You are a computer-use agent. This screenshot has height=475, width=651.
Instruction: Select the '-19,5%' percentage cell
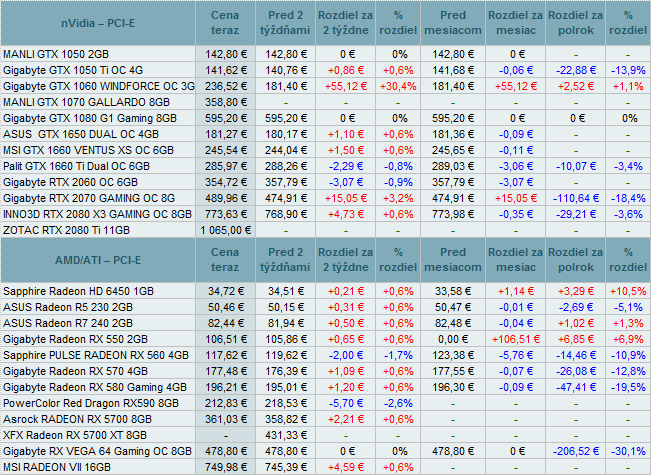(x=628, y=387)
